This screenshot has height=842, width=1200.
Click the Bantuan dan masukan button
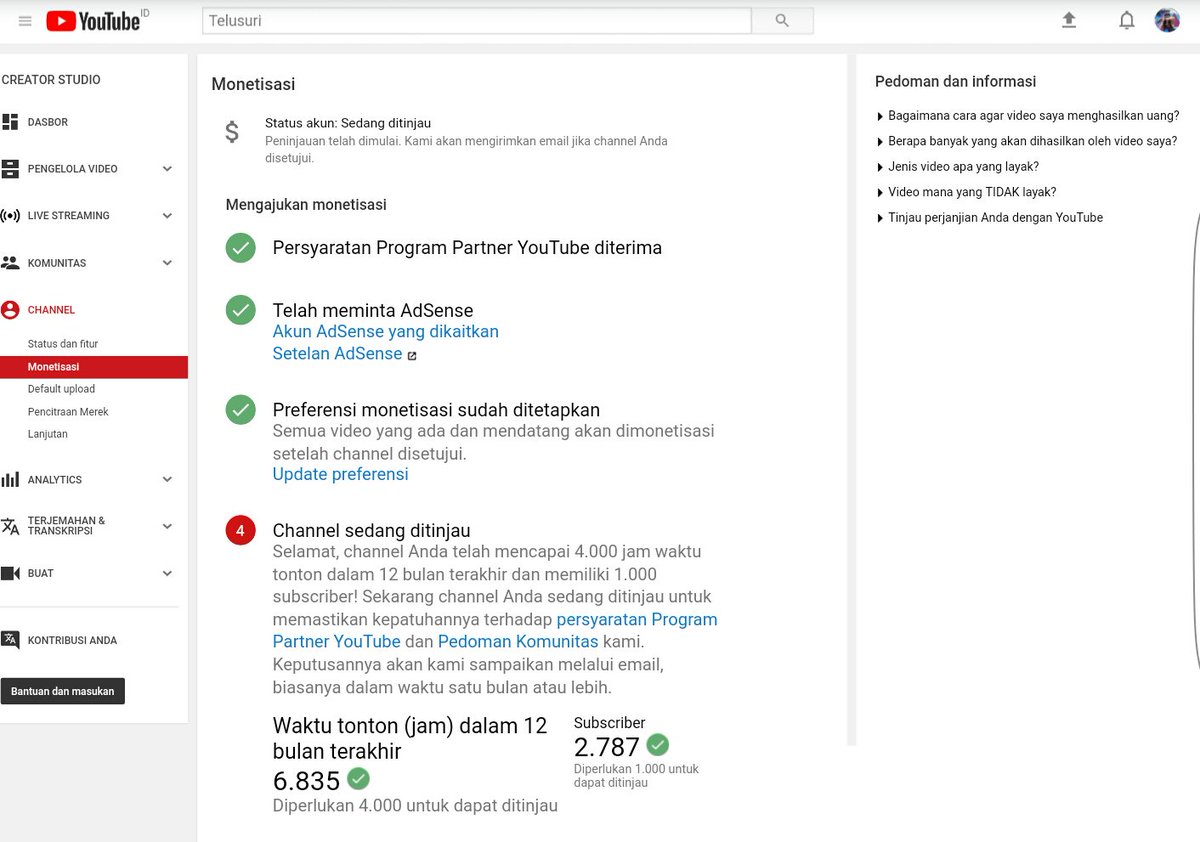63,691
